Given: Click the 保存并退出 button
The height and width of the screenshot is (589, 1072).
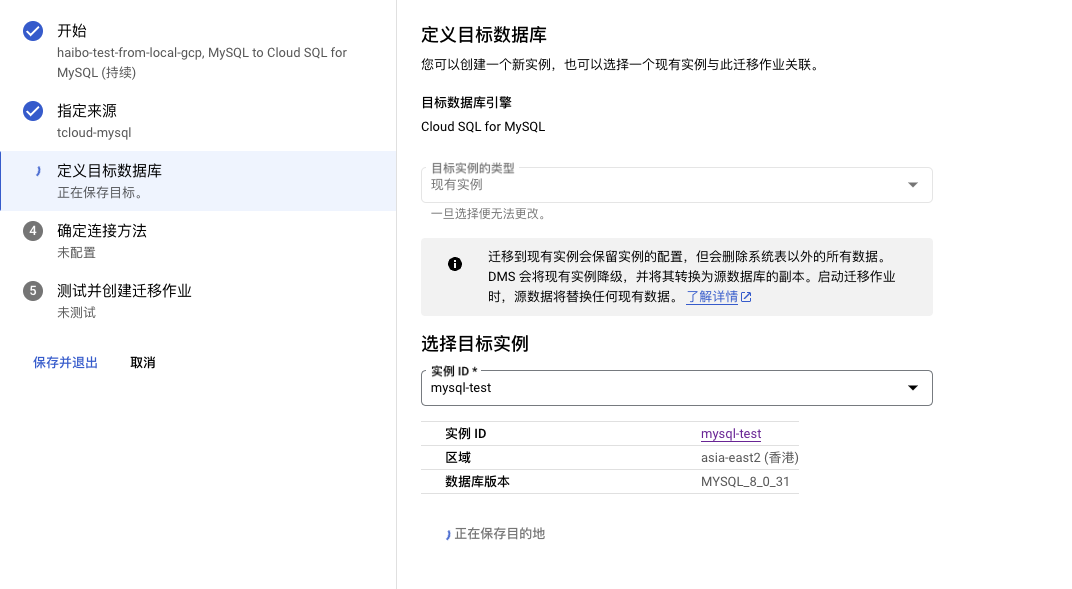Looking at the screenshot, I should tap(66, 363).
